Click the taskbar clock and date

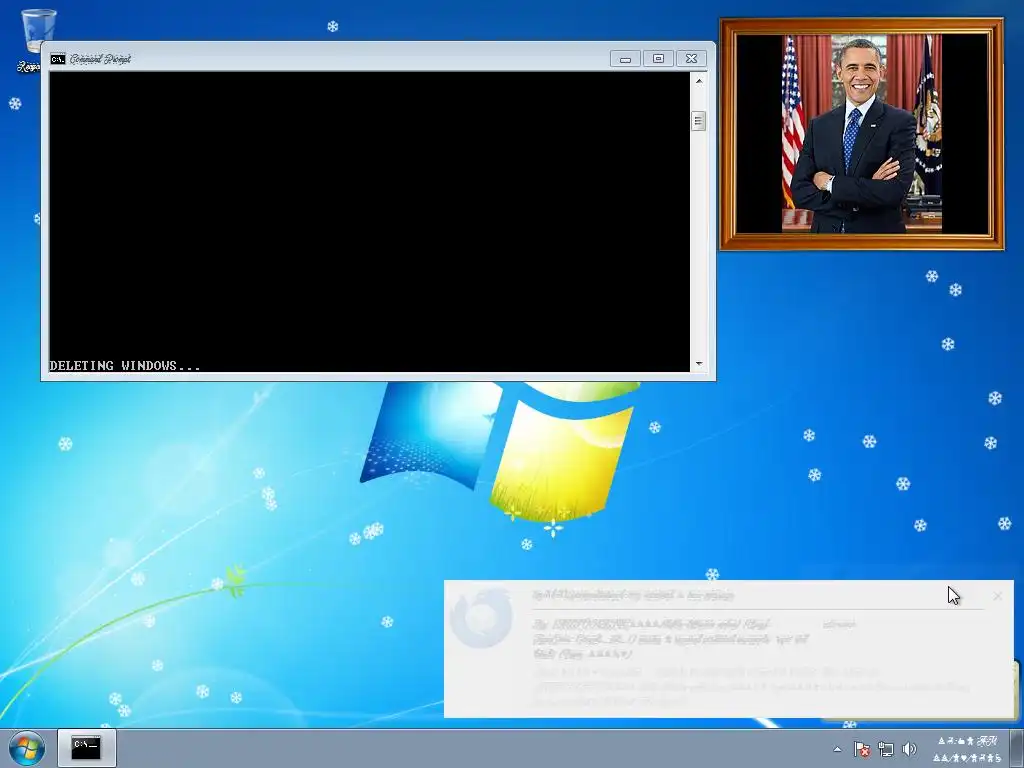tap(967, 749)
